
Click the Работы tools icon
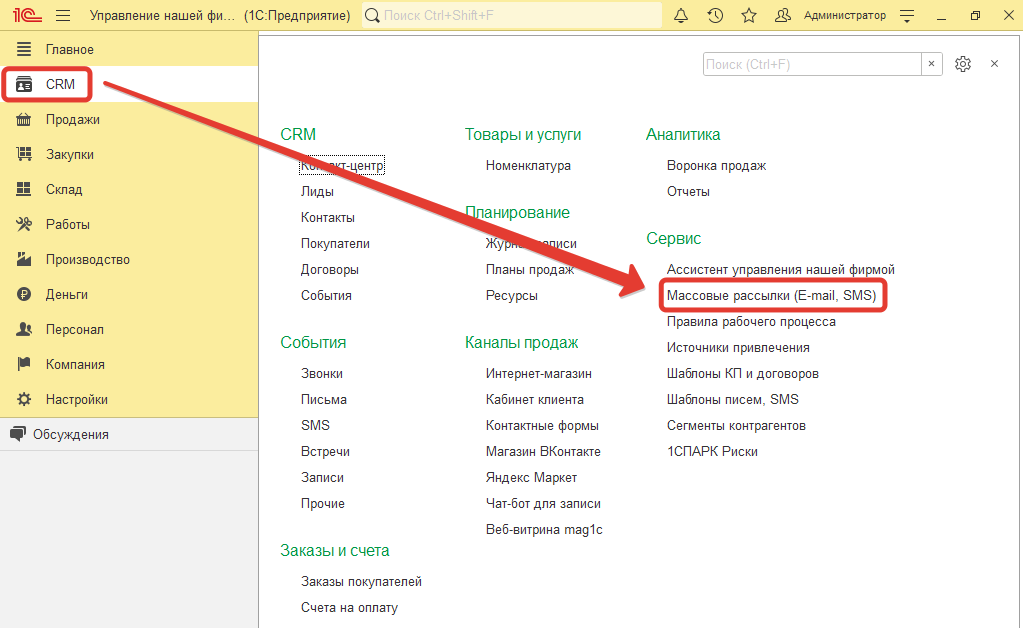tap(23, 224)
